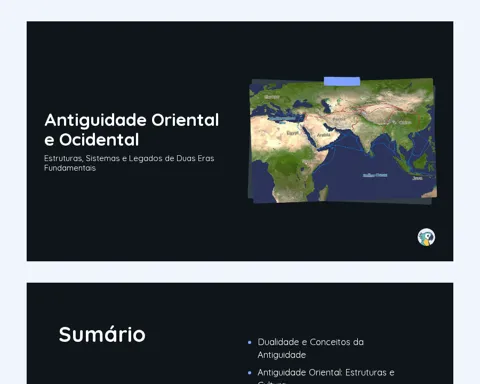Click the bullet dot beside Antiguidade Oriental item
This screenshot has height=384, width=480.
click(250, 373)
